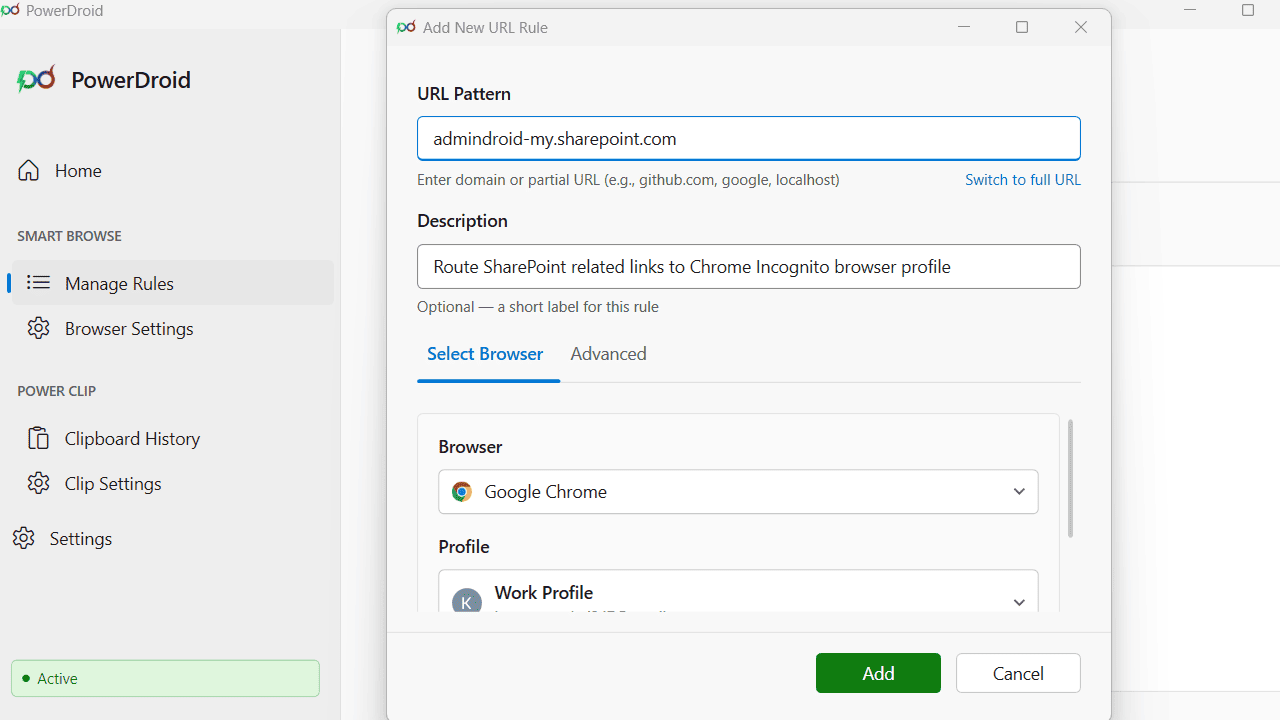Click the PowerDroid icon in main window title bar
Image resolution: width=1280 pixels, height=720 pixels.
(x=10, y=11)
